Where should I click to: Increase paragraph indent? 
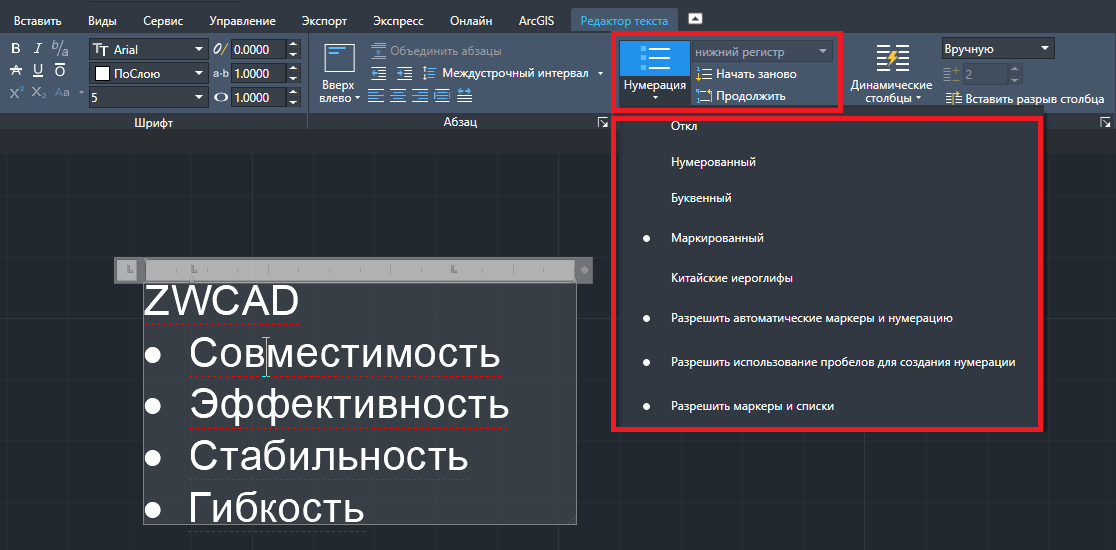point(404,73)
